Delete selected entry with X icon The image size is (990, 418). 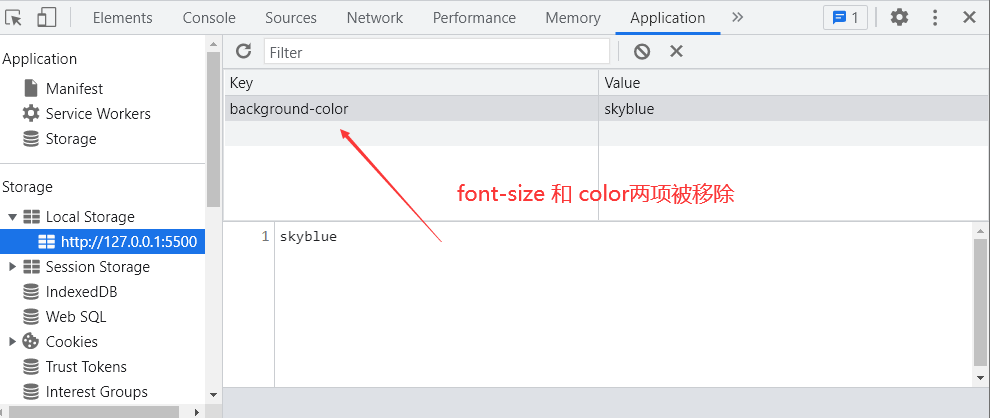[676, 51]
